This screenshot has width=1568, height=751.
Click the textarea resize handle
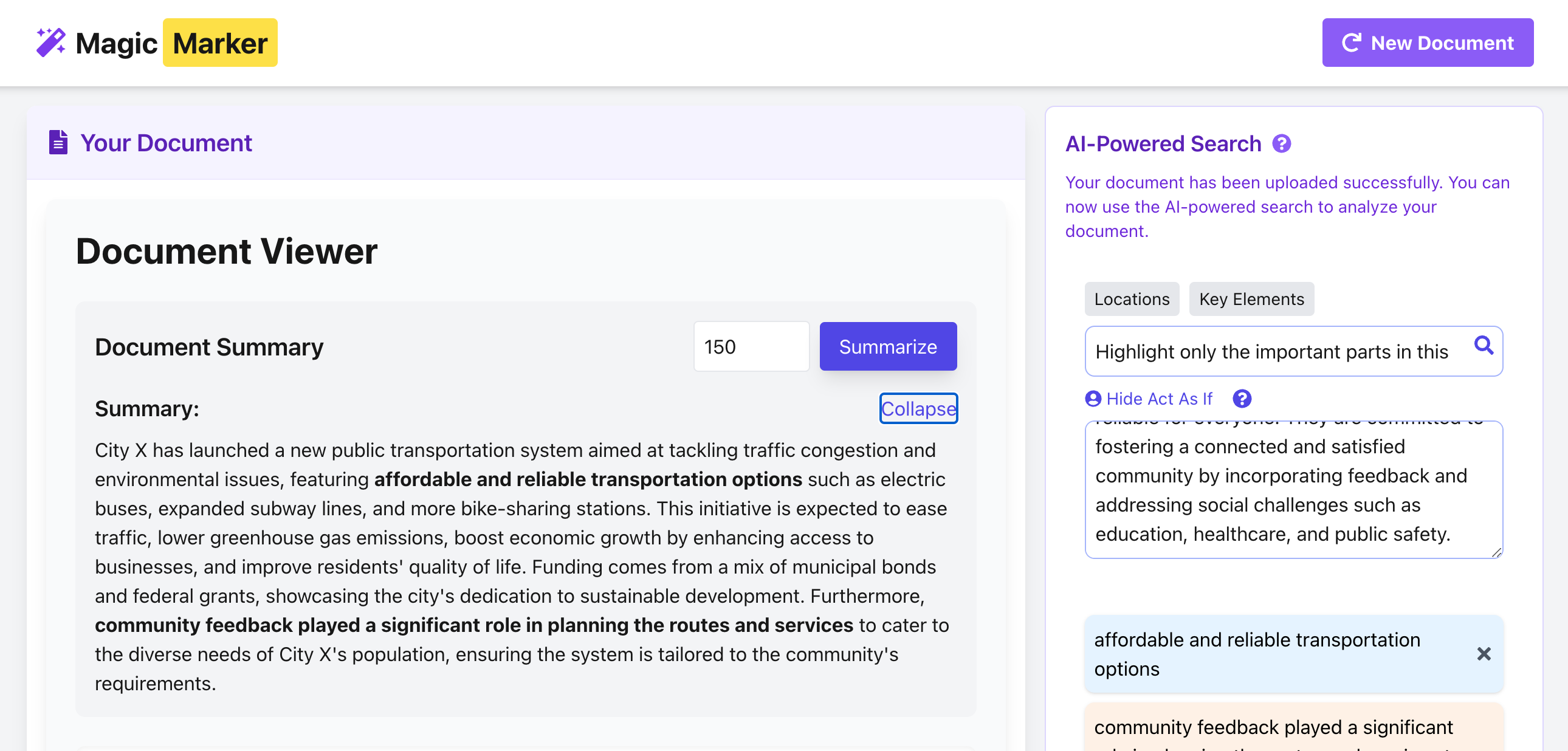pyautogui.click(x=1496, y=552)
